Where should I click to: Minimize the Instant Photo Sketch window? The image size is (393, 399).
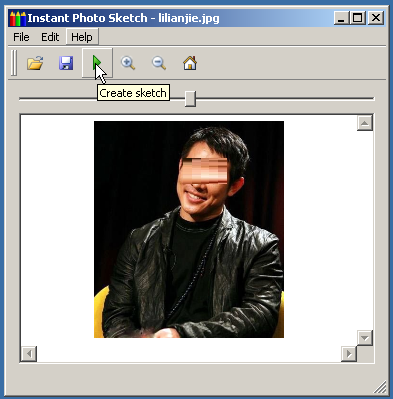pos(341,18)
